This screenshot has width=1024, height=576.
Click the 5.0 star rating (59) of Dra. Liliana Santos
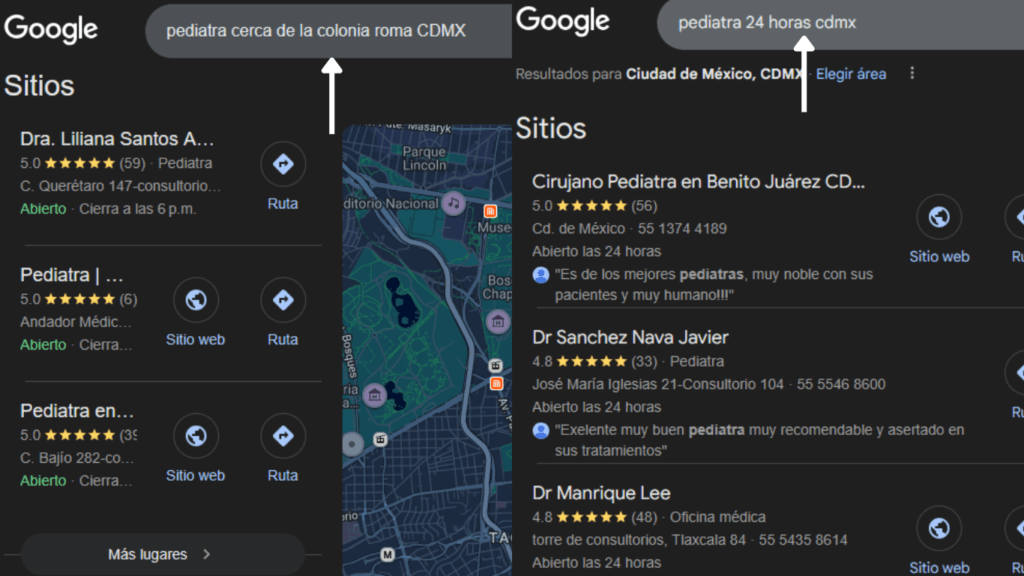pos(82,163)
